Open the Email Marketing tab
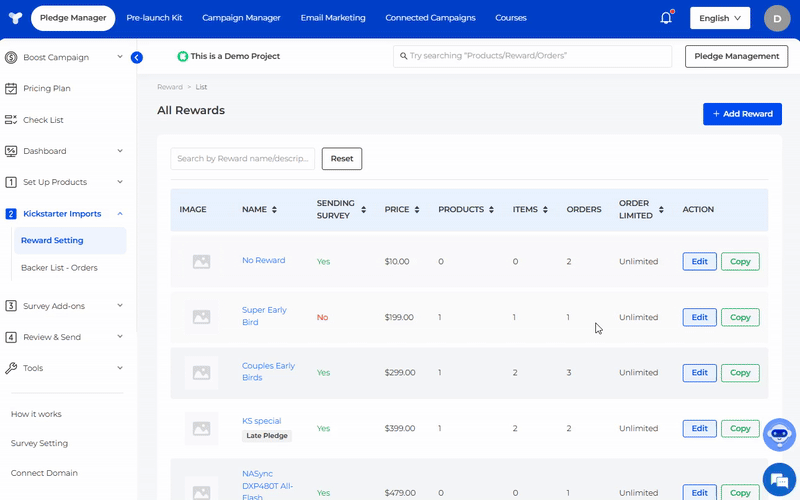 [x=333, y=18]
